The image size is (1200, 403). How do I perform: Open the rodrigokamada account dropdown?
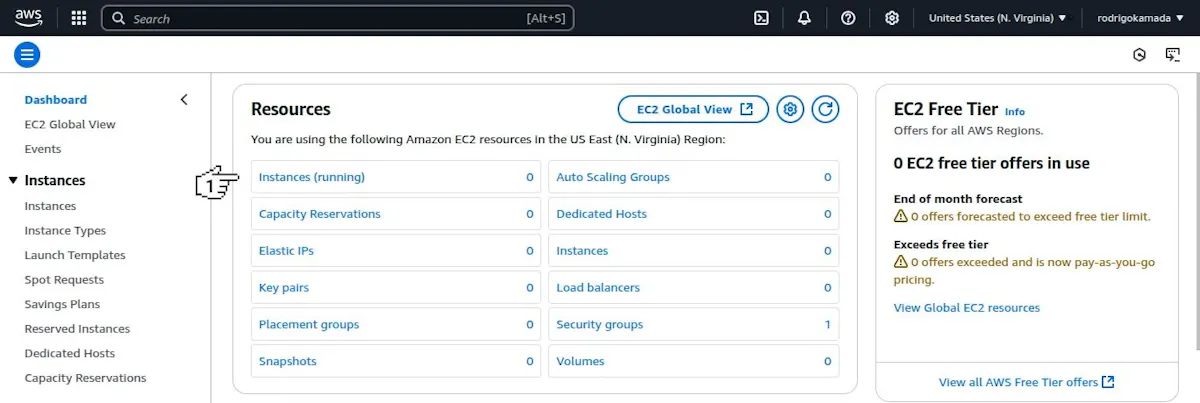[x=1140, y=18]
